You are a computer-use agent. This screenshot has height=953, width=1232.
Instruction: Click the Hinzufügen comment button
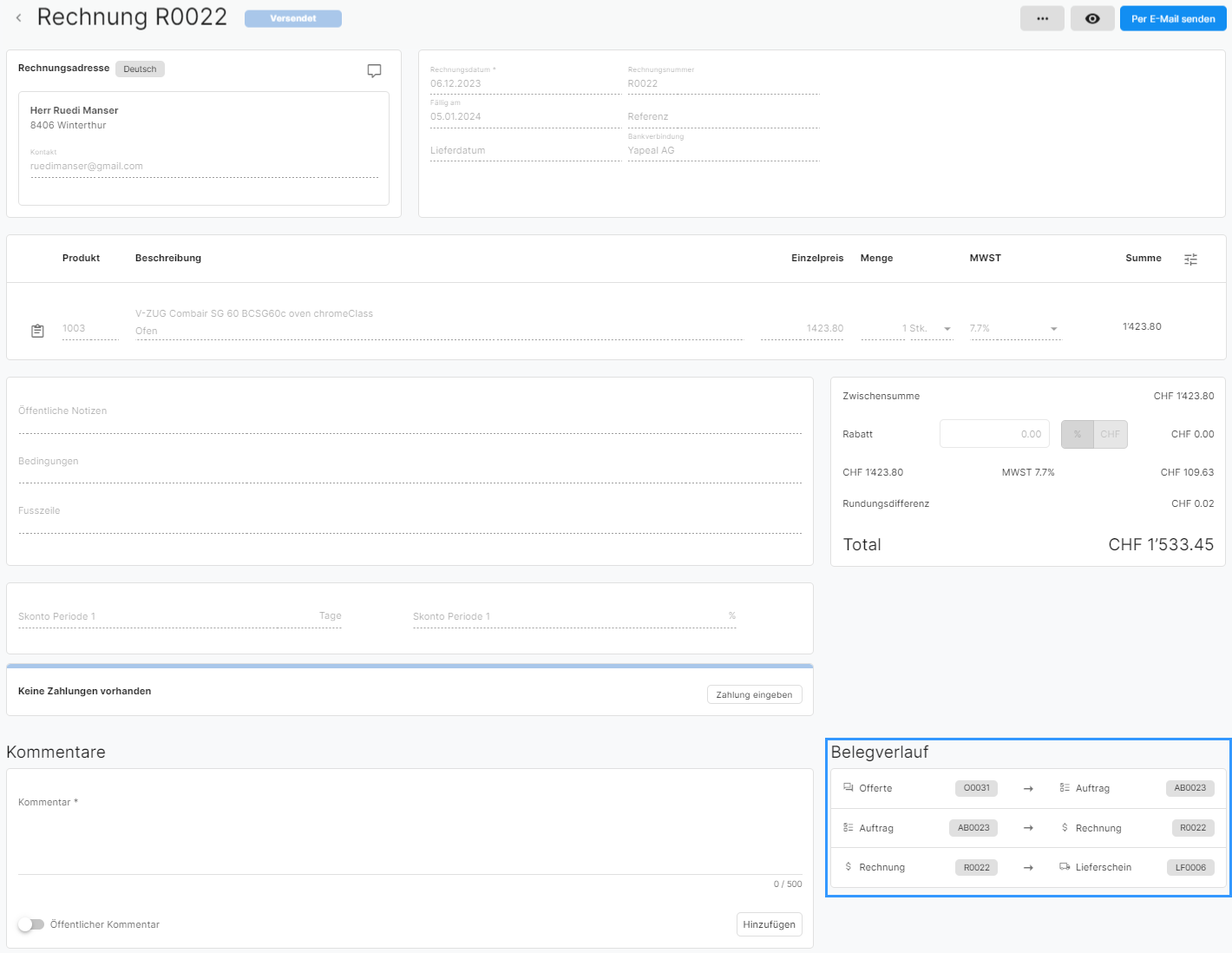point(769,924)
